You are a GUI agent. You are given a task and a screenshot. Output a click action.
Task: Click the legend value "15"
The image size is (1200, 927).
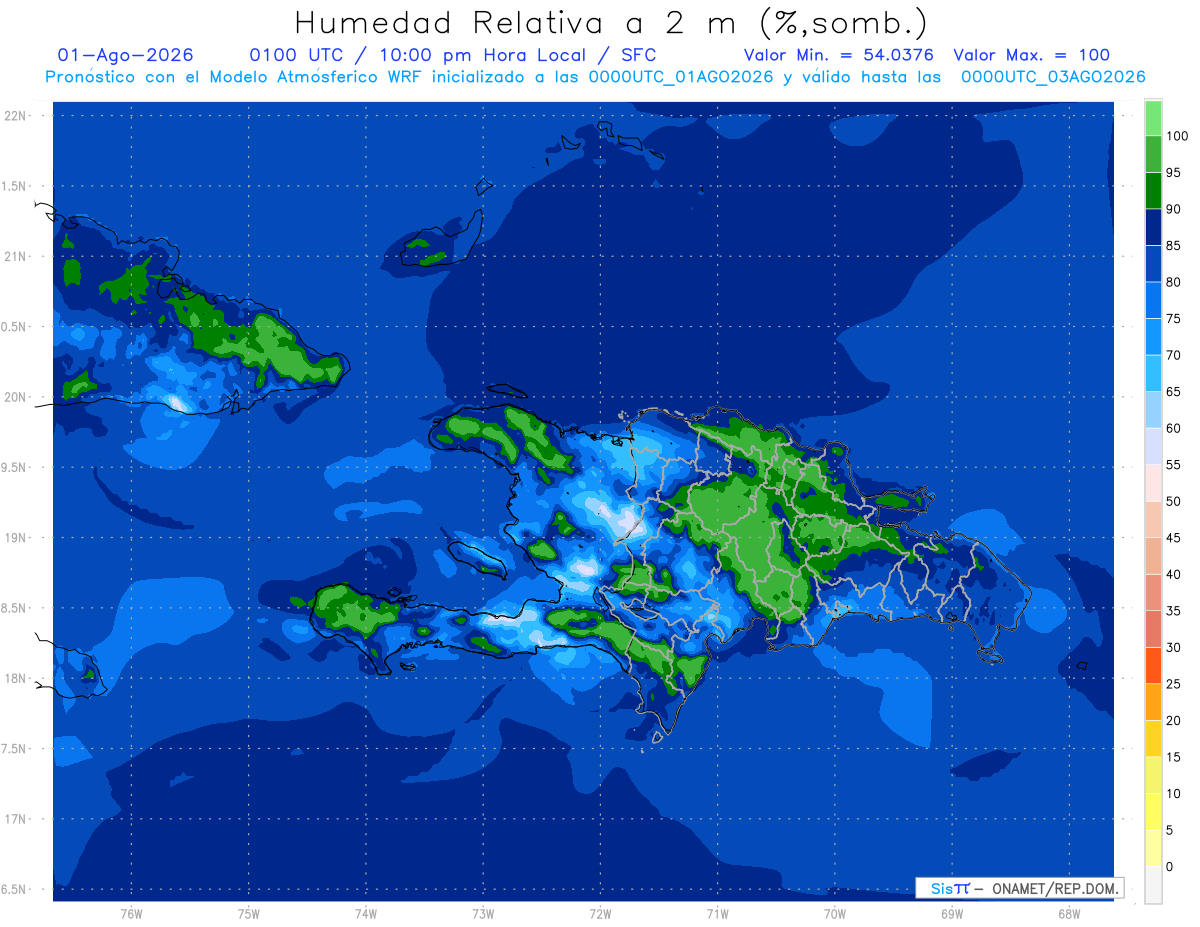[1173, 757]
